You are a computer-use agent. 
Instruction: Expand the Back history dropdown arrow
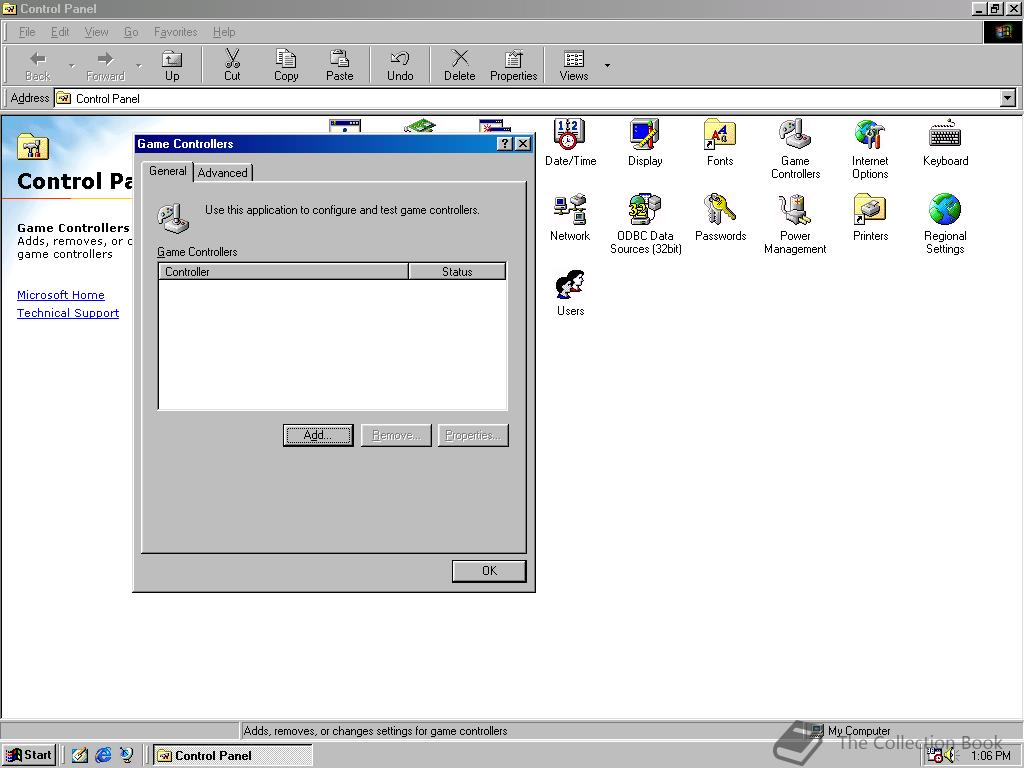click(x=71, y=65)
